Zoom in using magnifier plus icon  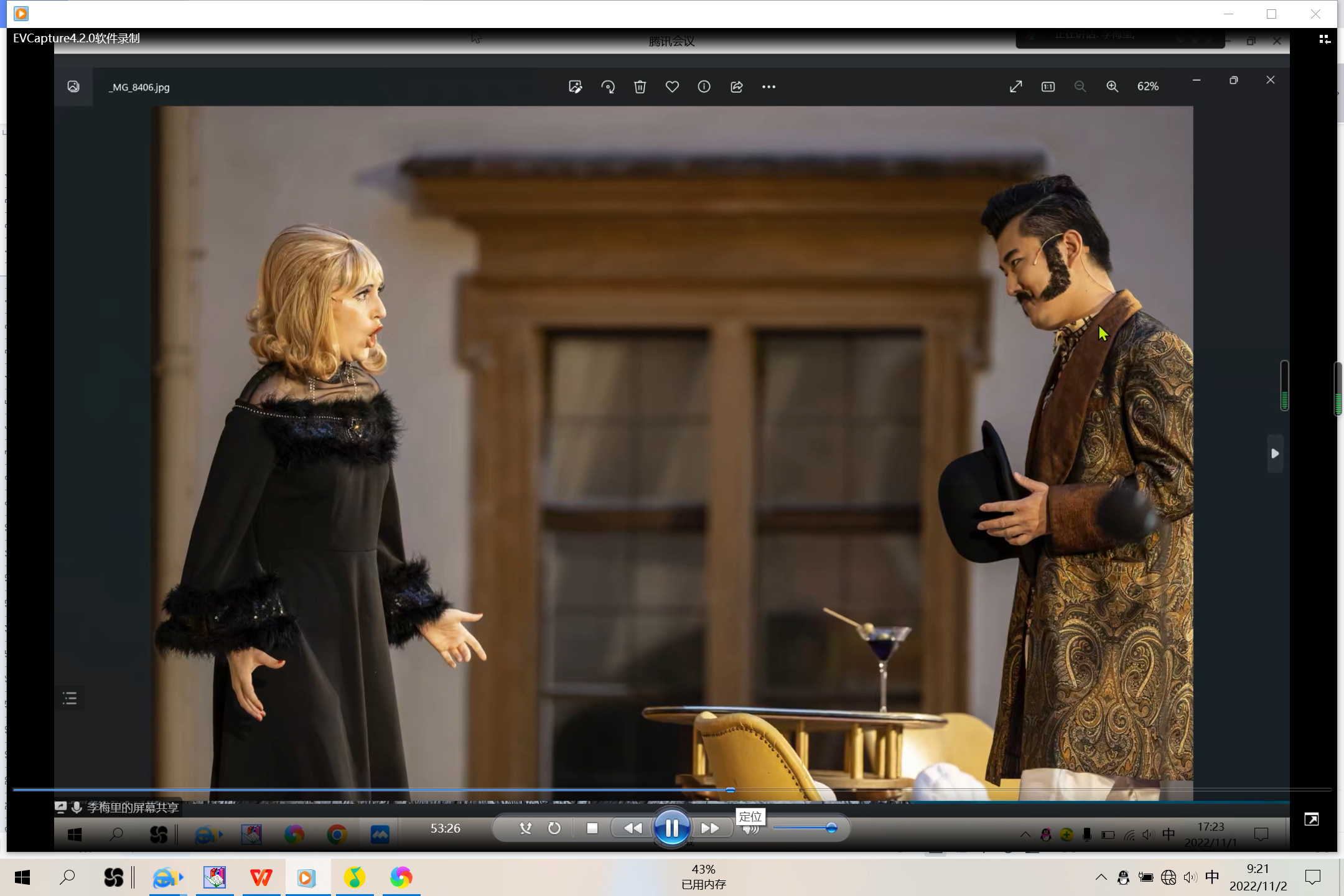(x=1112, y=86)
